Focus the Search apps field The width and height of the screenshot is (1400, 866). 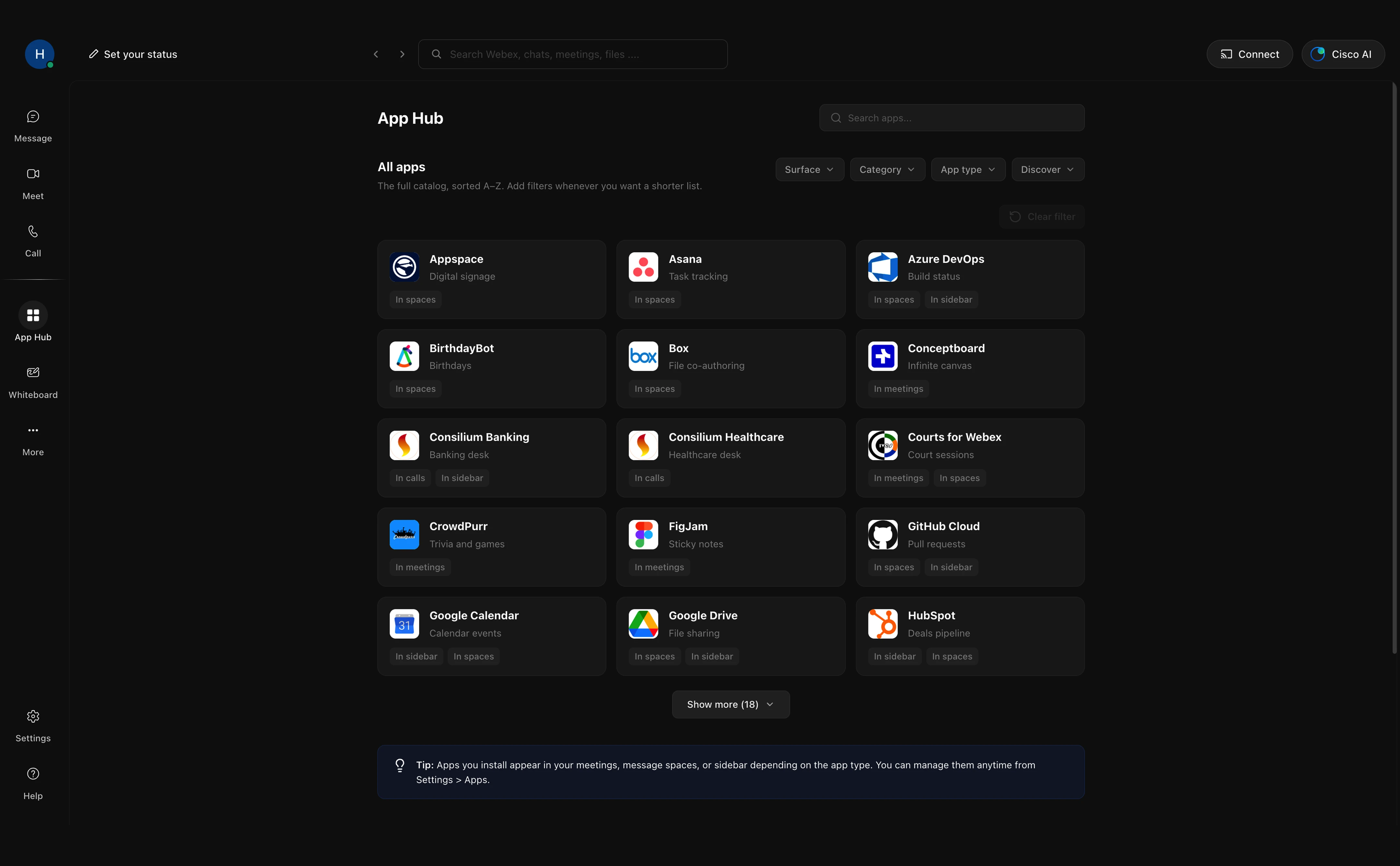click(951, 118)
